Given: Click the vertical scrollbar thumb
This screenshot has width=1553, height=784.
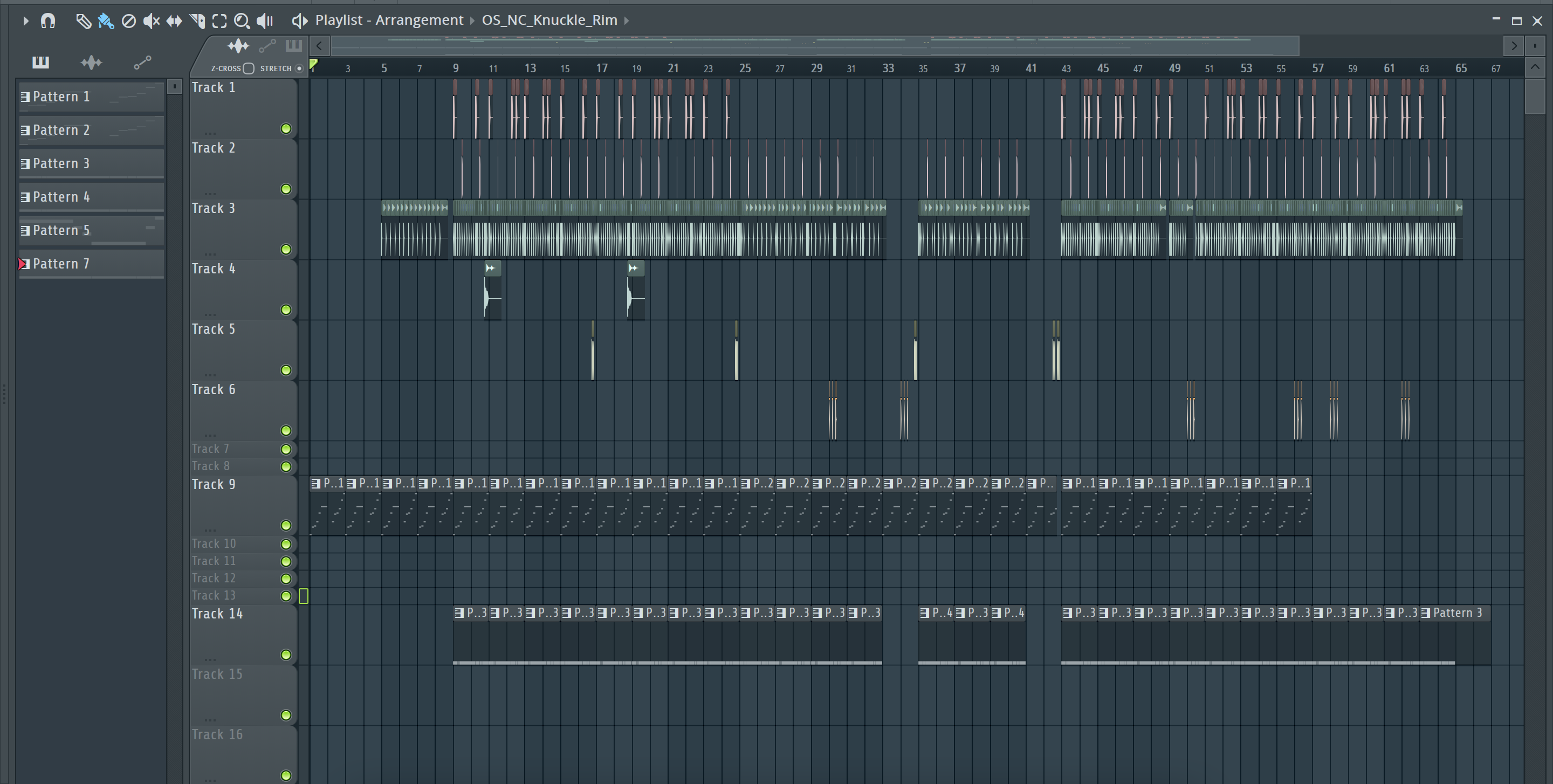Looking at the screenshot, I should coord(1535,96).
